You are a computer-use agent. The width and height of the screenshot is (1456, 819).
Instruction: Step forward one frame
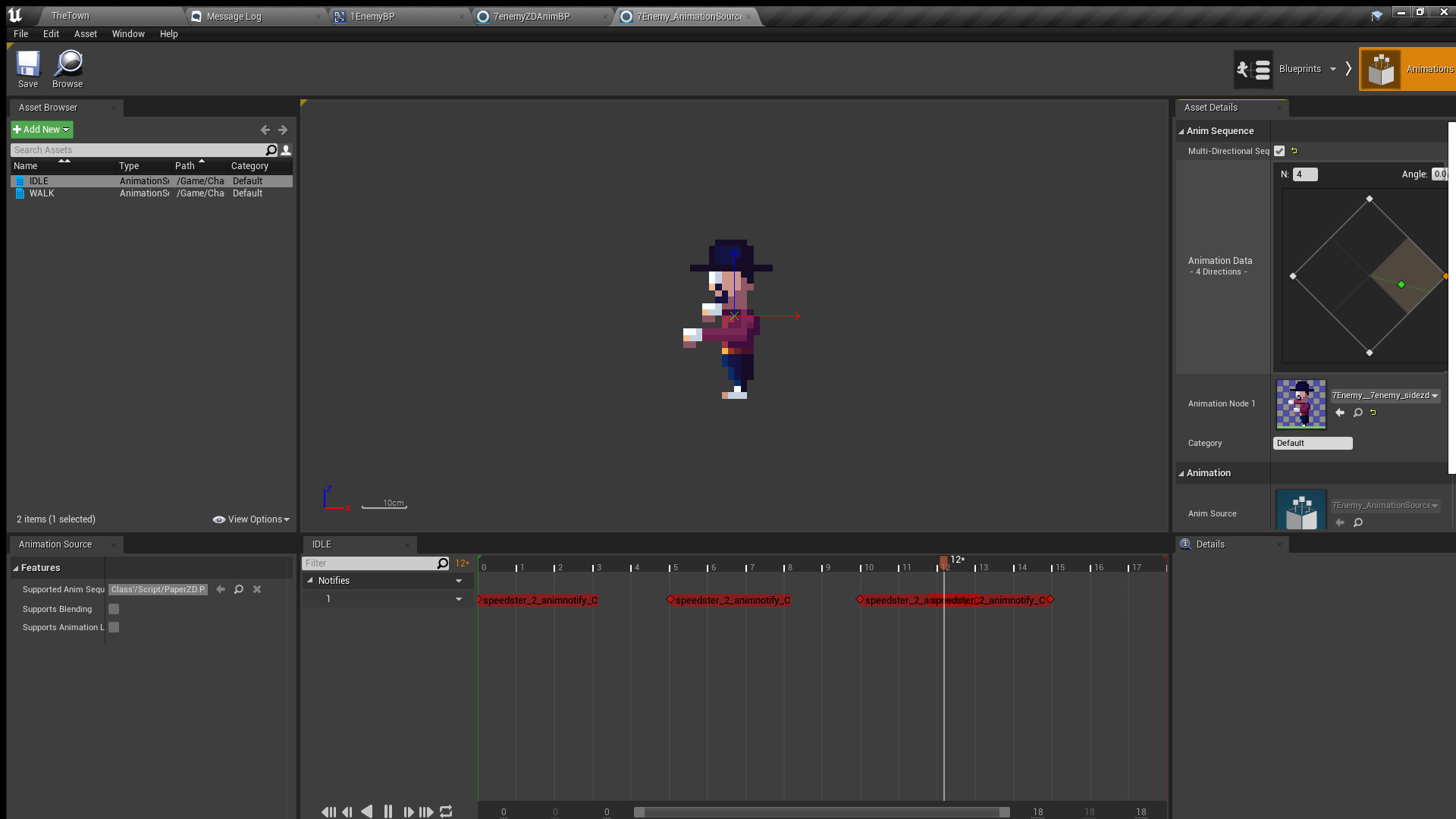tap(409, 811)
